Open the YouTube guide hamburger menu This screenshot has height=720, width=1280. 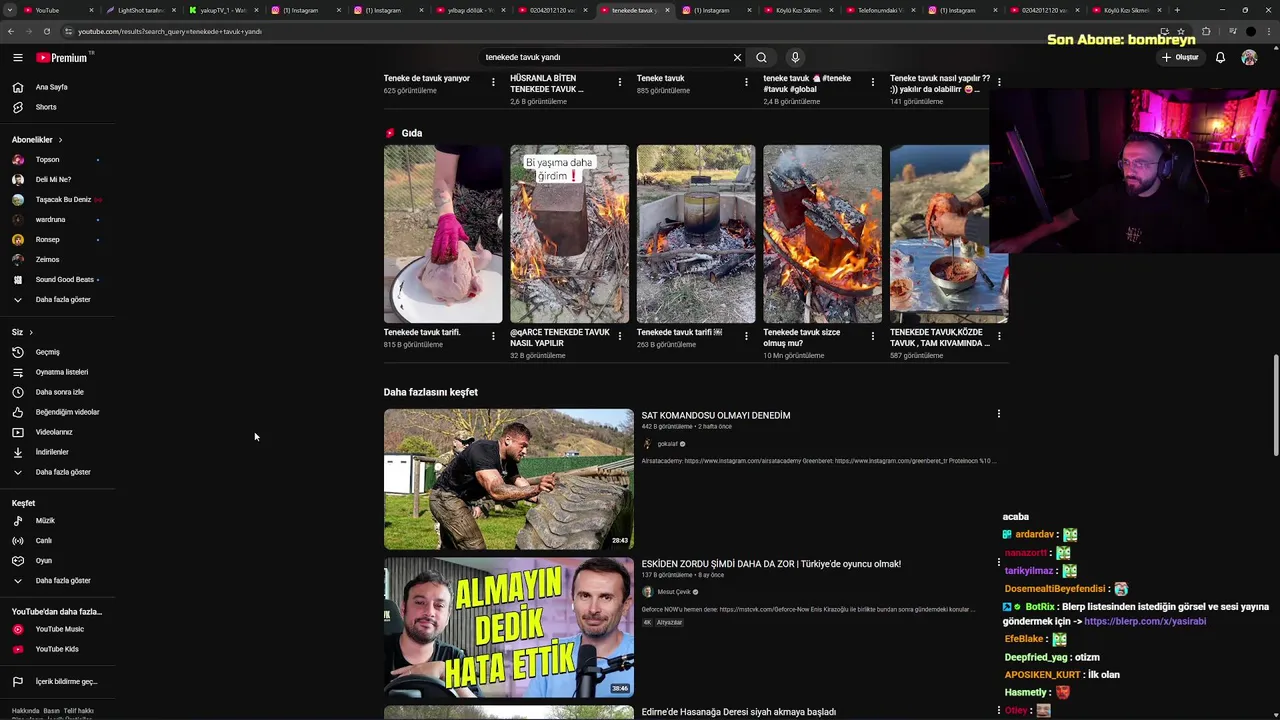coord(17,58)
